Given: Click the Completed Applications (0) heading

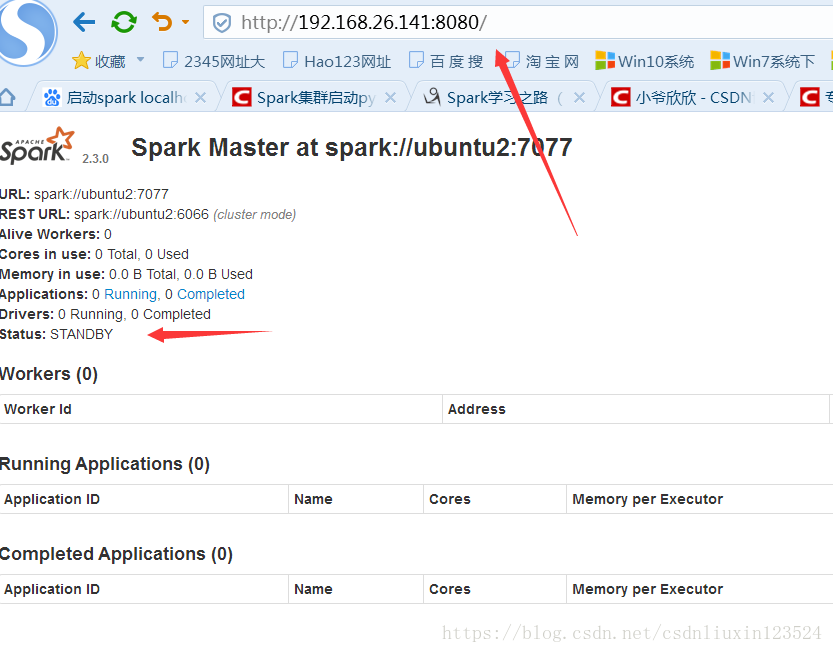Looking at the screenshot, I should (x=116, y=554).
